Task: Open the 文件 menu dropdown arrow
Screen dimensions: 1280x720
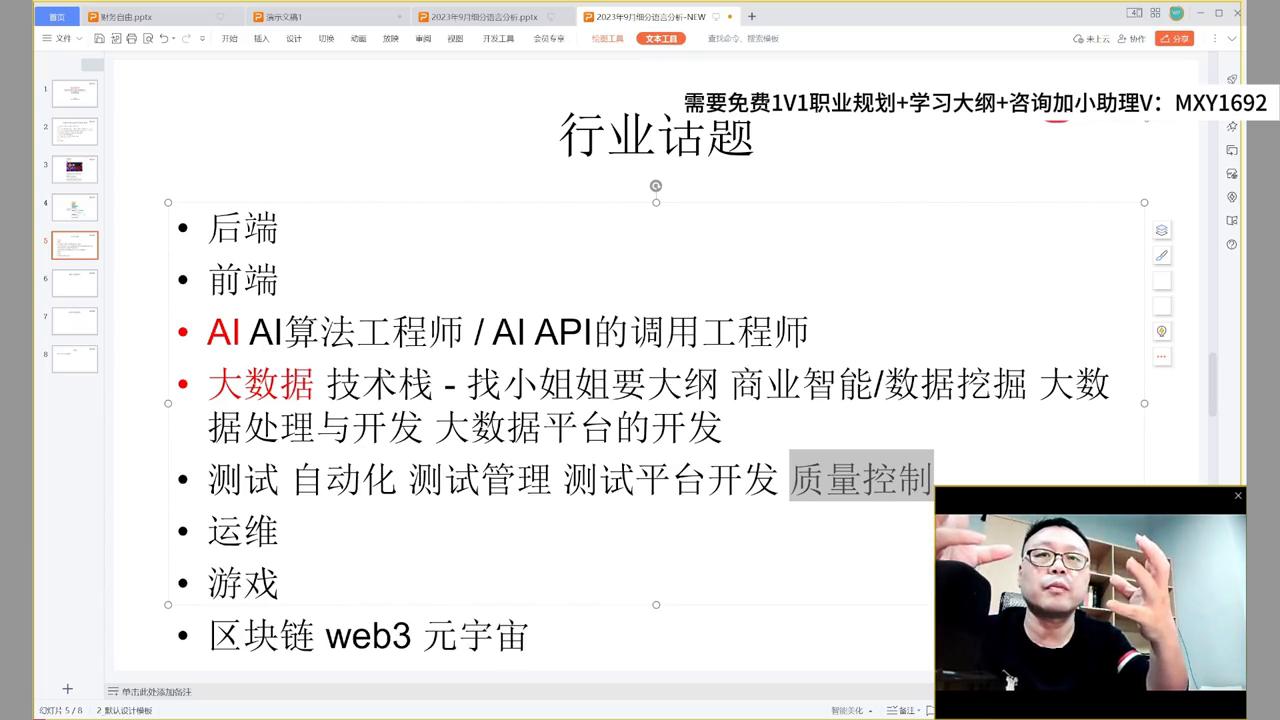Action: coord(80,38)
